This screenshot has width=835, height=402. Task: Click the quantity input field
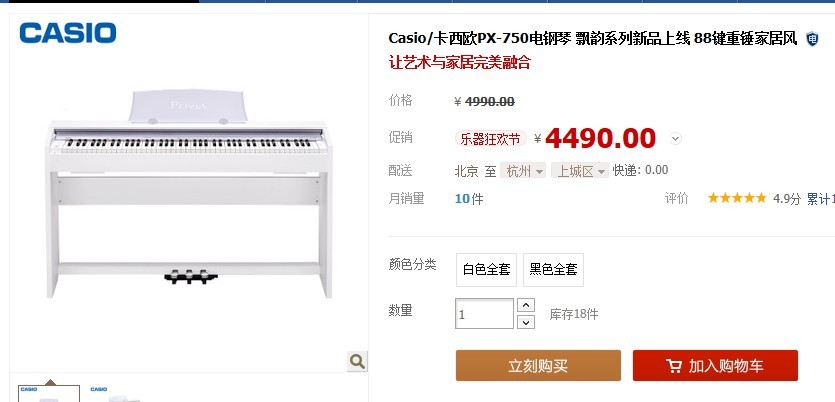tap(484, 314)
